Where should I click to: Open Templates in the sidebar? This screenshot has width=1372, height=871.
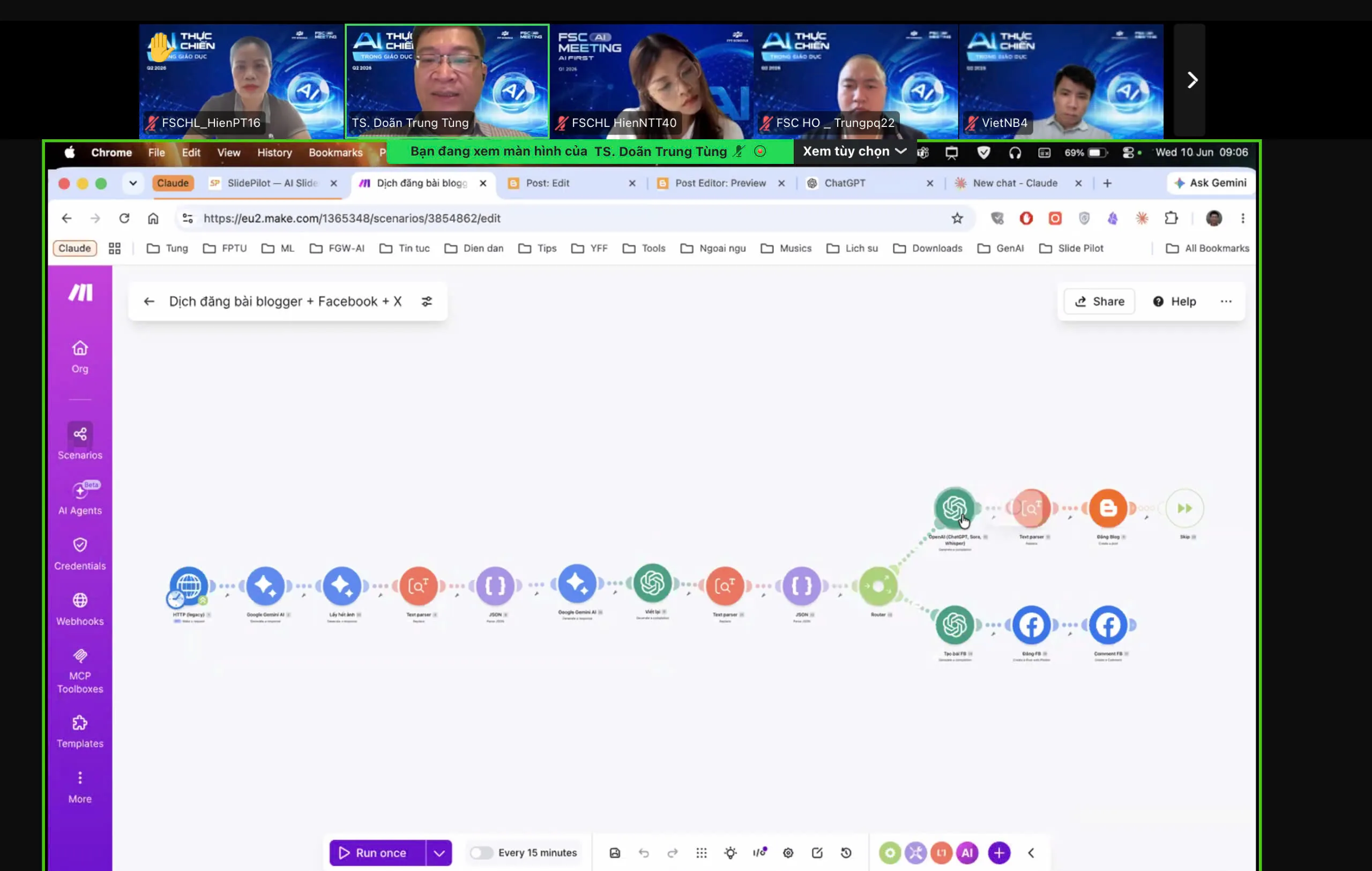pos(80,731)
